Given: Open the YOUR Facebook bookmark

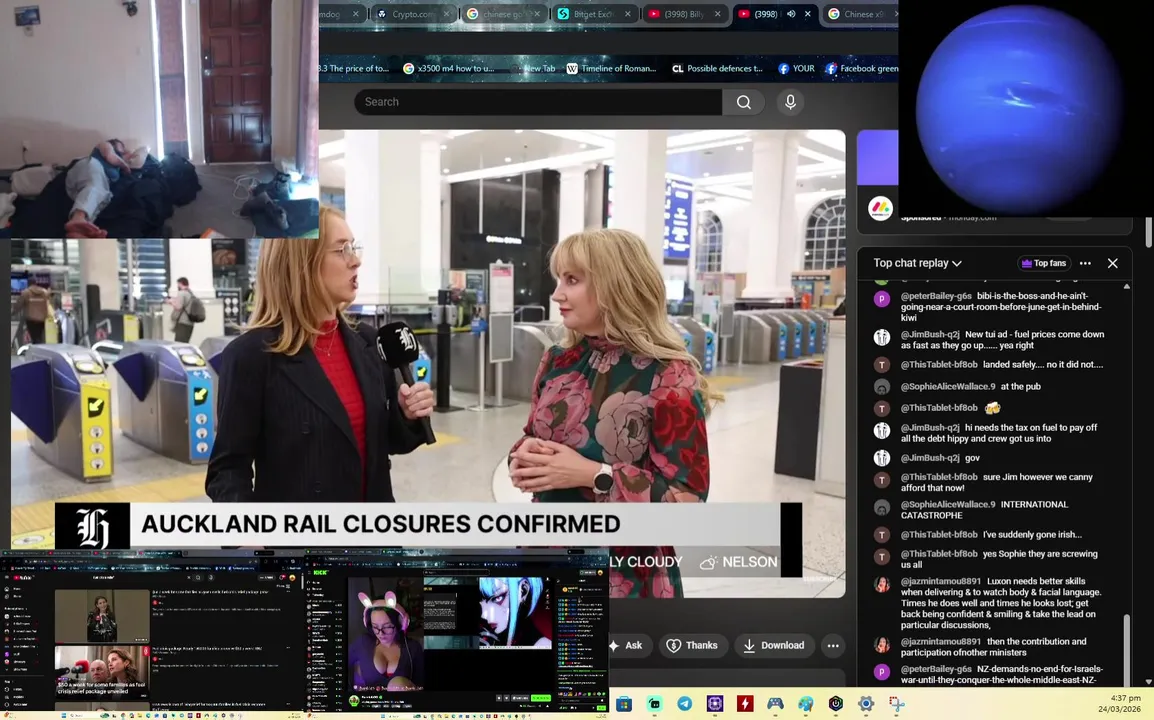Looking at the screenshot, I should (796, 68).
